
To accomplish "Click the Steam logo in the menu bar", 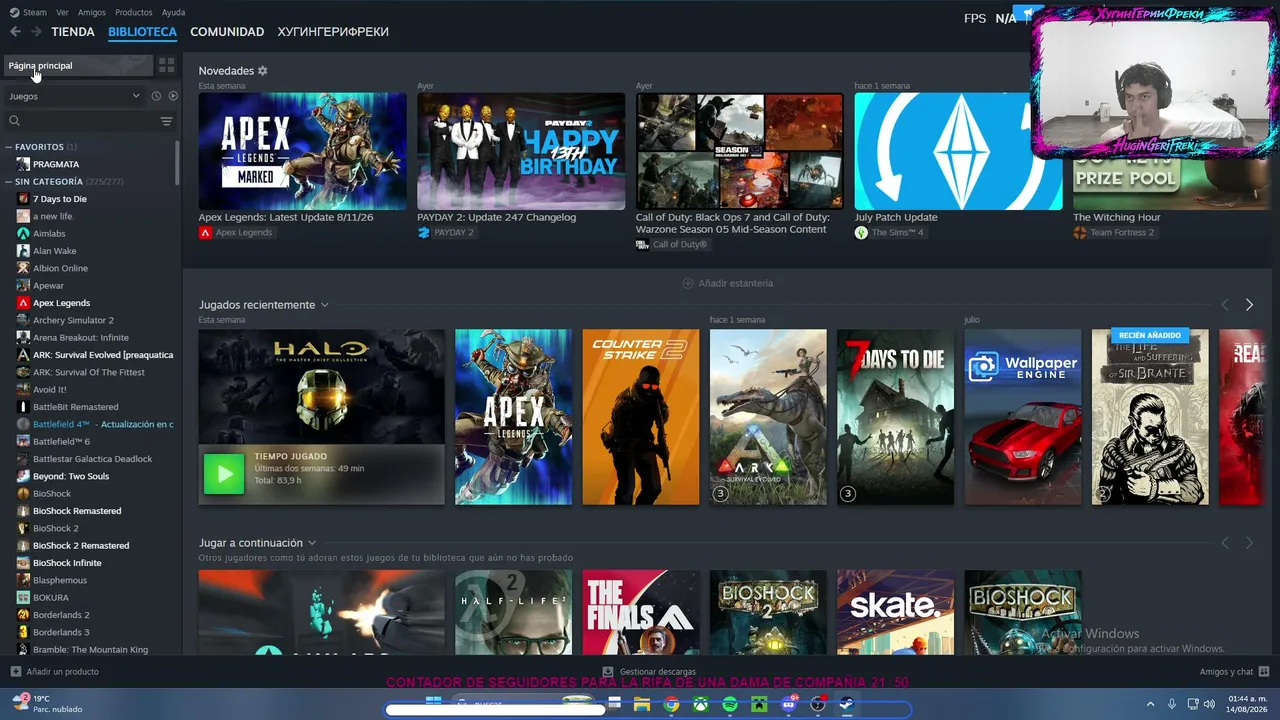I will coord(14,12).
